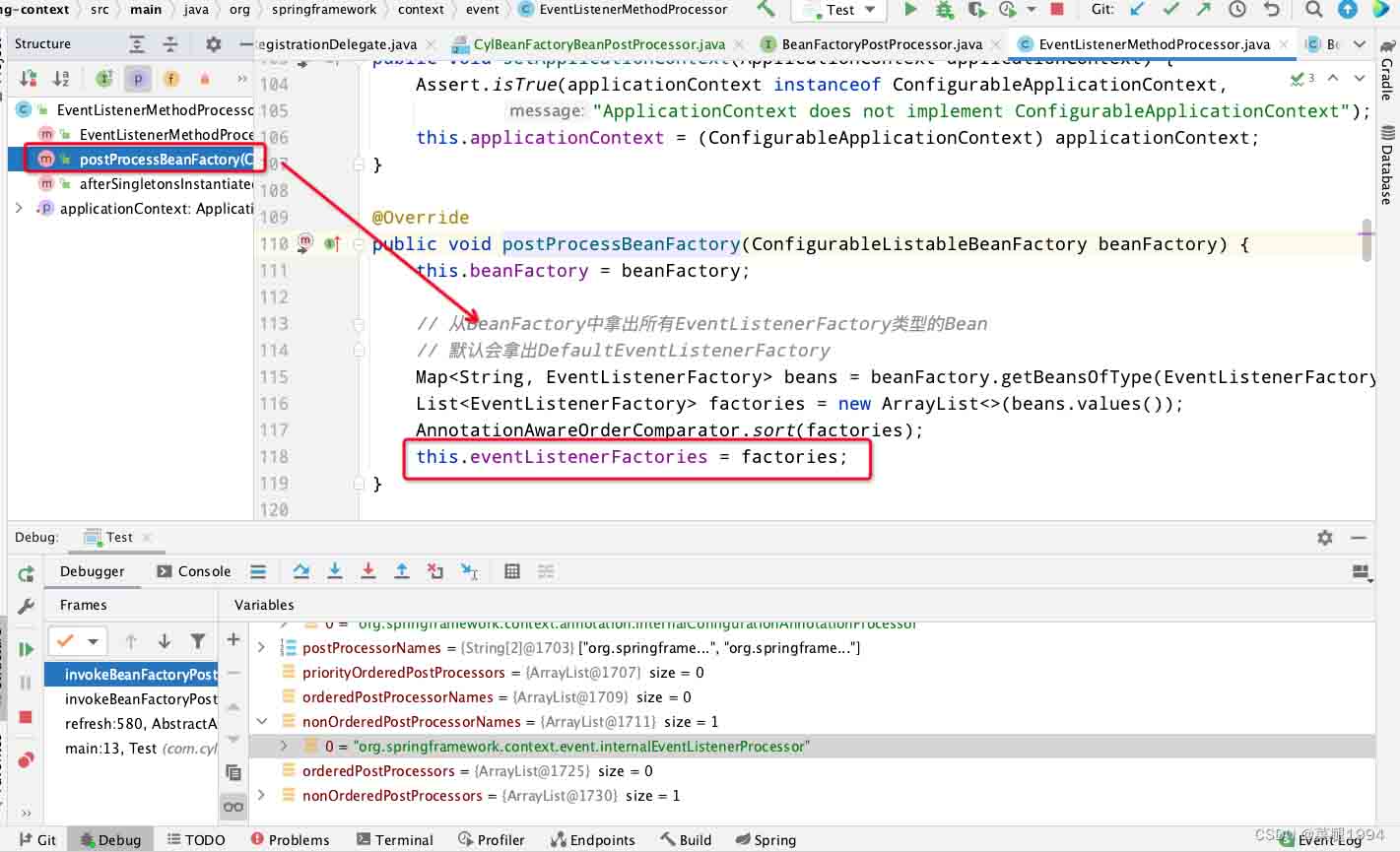Hide the Structure panel with minus icon
The image size is (1400, 852).
click(x=245, y=44)
